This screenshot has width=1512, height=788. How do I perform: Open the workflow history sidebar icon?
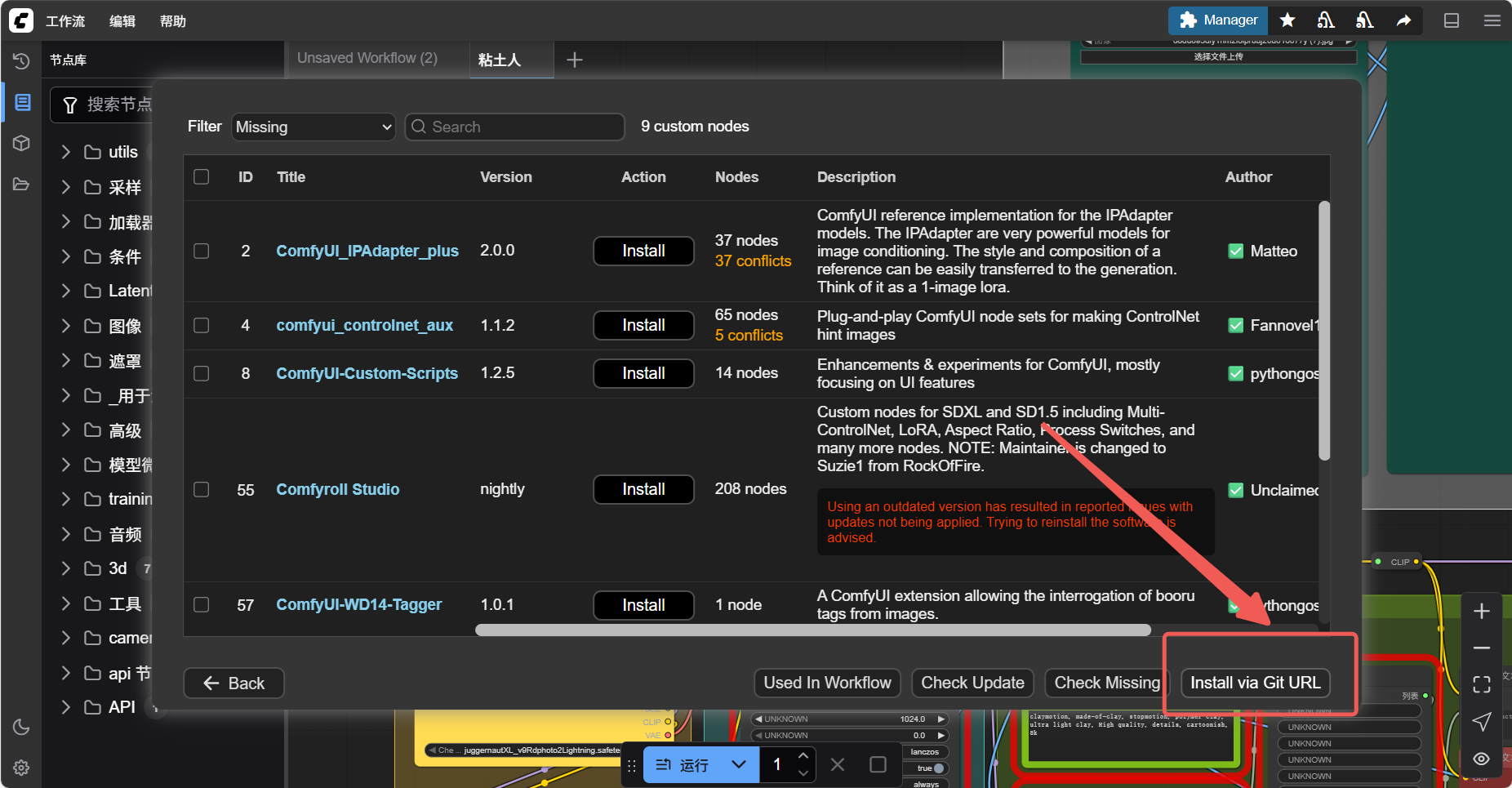click(x=21, y=61)
